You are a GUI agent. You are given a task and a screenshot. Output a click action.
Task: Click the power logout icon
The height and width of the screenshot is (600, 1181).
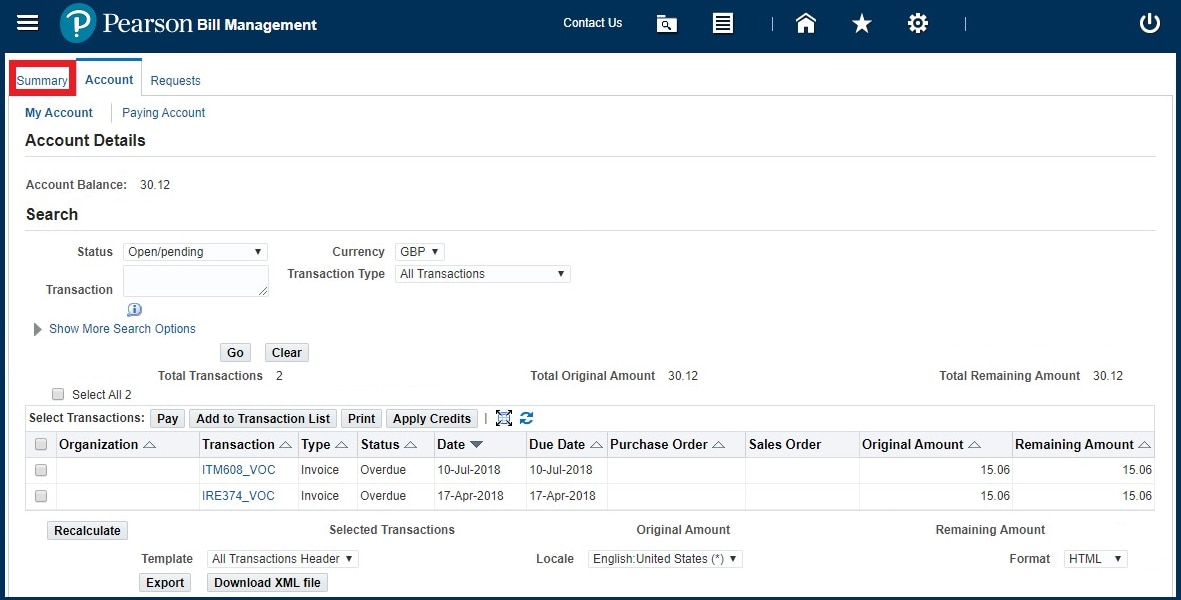pos(1150,24)
